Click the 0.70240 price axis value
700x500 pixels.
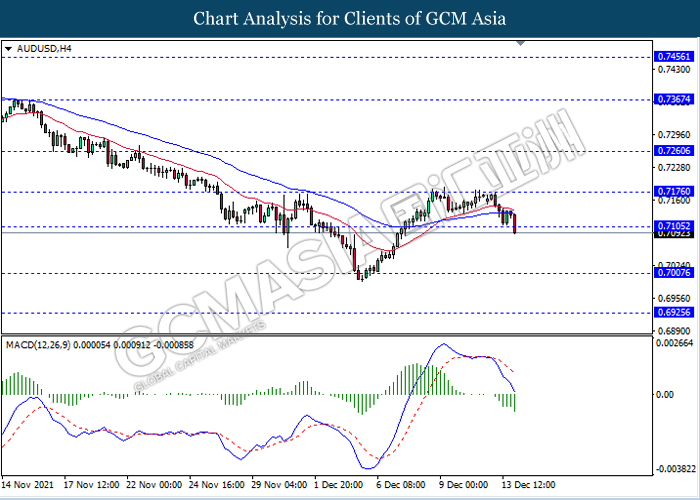675,265
